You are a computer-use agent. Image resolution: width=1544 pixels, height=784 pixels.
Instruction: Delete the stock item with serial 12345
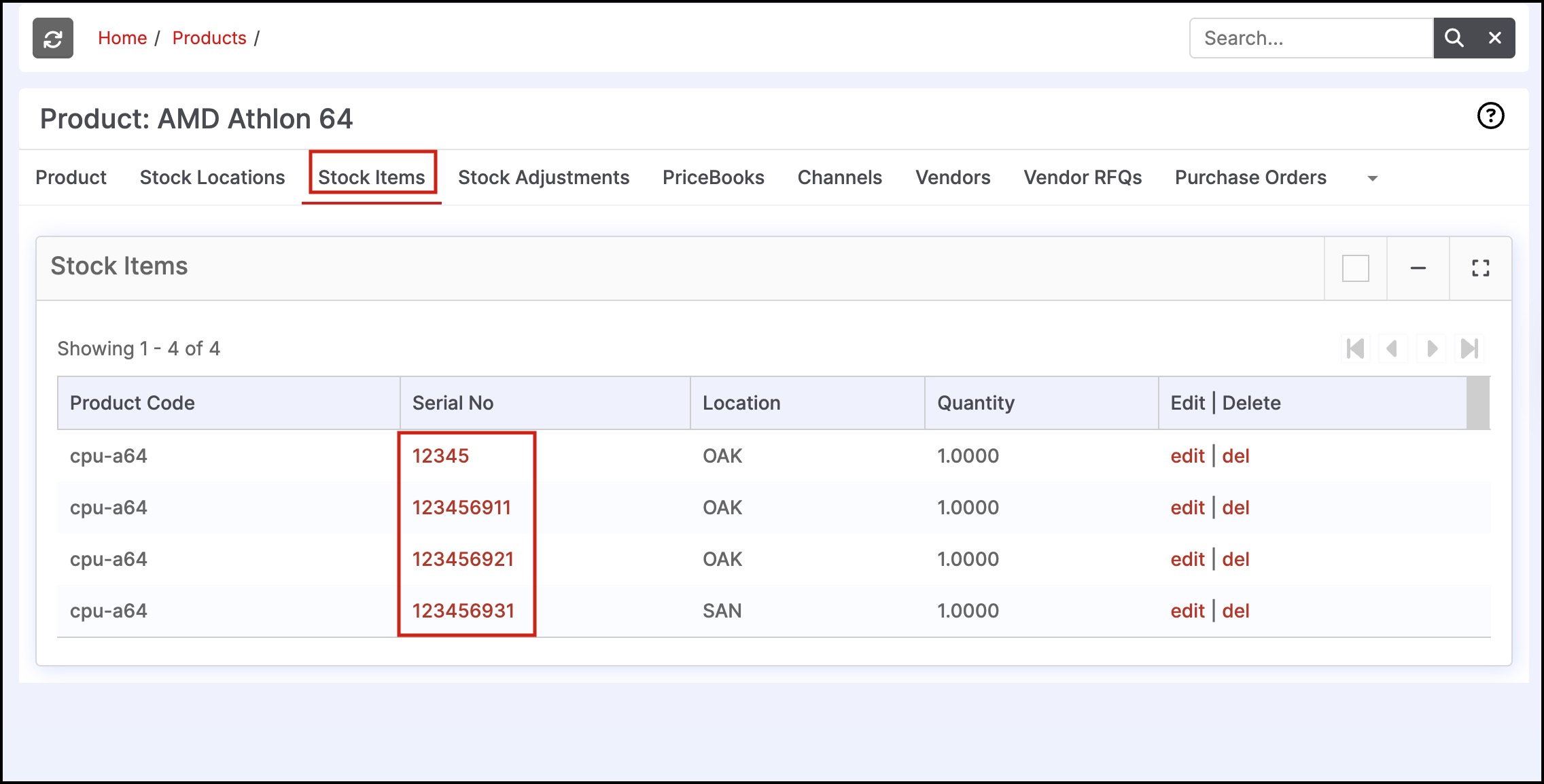tap(1235, 456)
